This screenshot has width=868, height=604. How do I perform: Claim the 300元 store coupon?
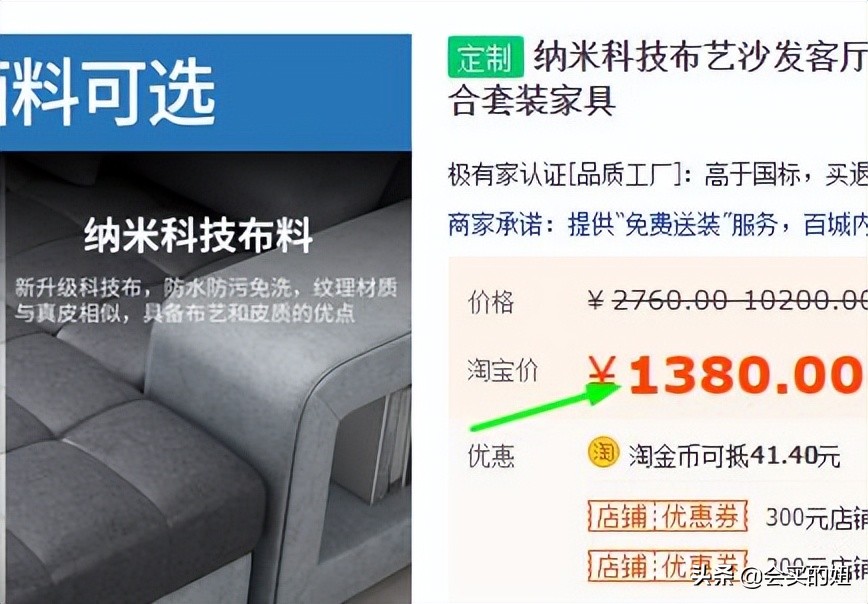pyautogui.click(x=817, y=517)
